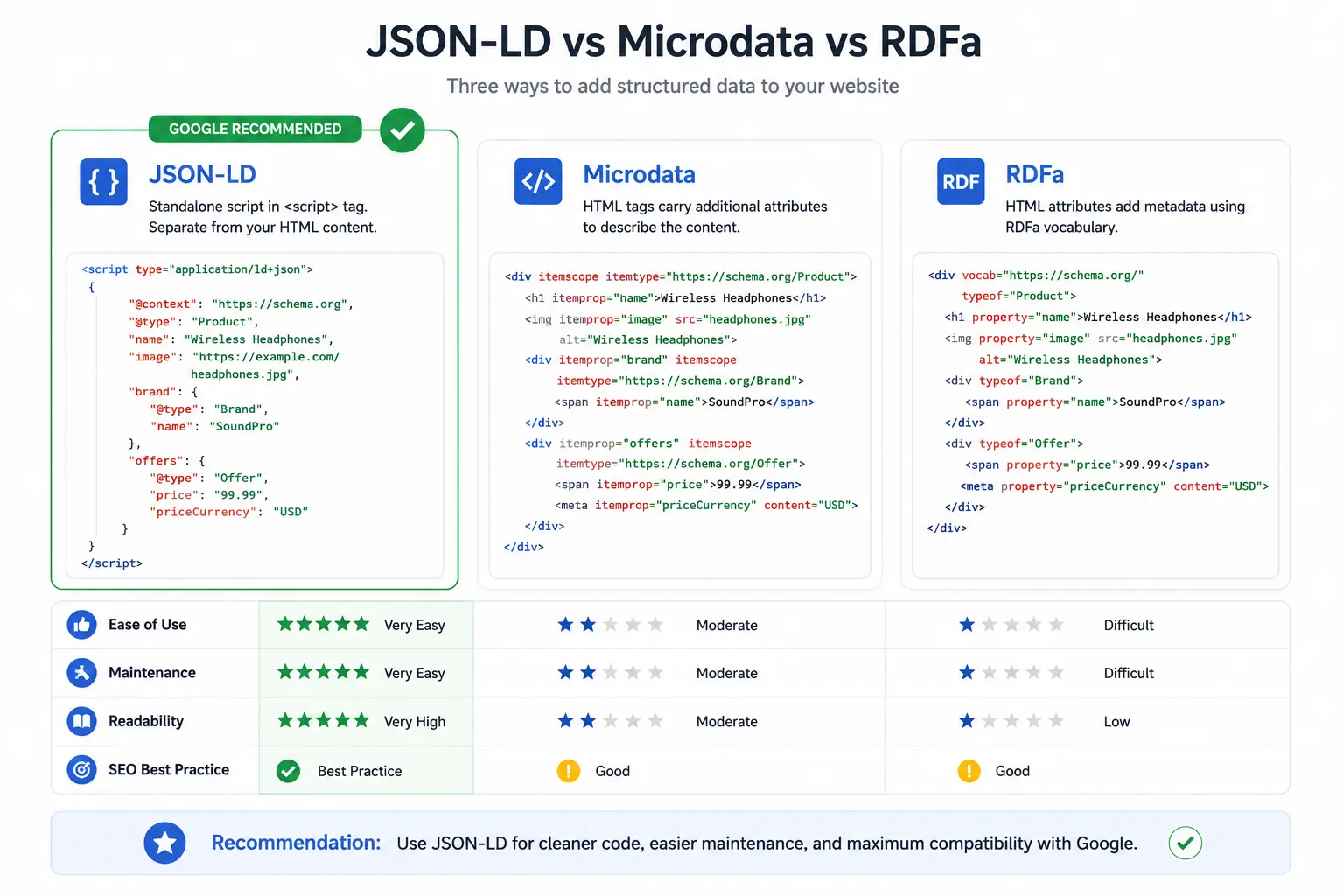Click 'itemtype="https://schema.org/Brand">' line in Microdata code
Viewport: 1344px width, 896px height.
(x=680, y=381)
